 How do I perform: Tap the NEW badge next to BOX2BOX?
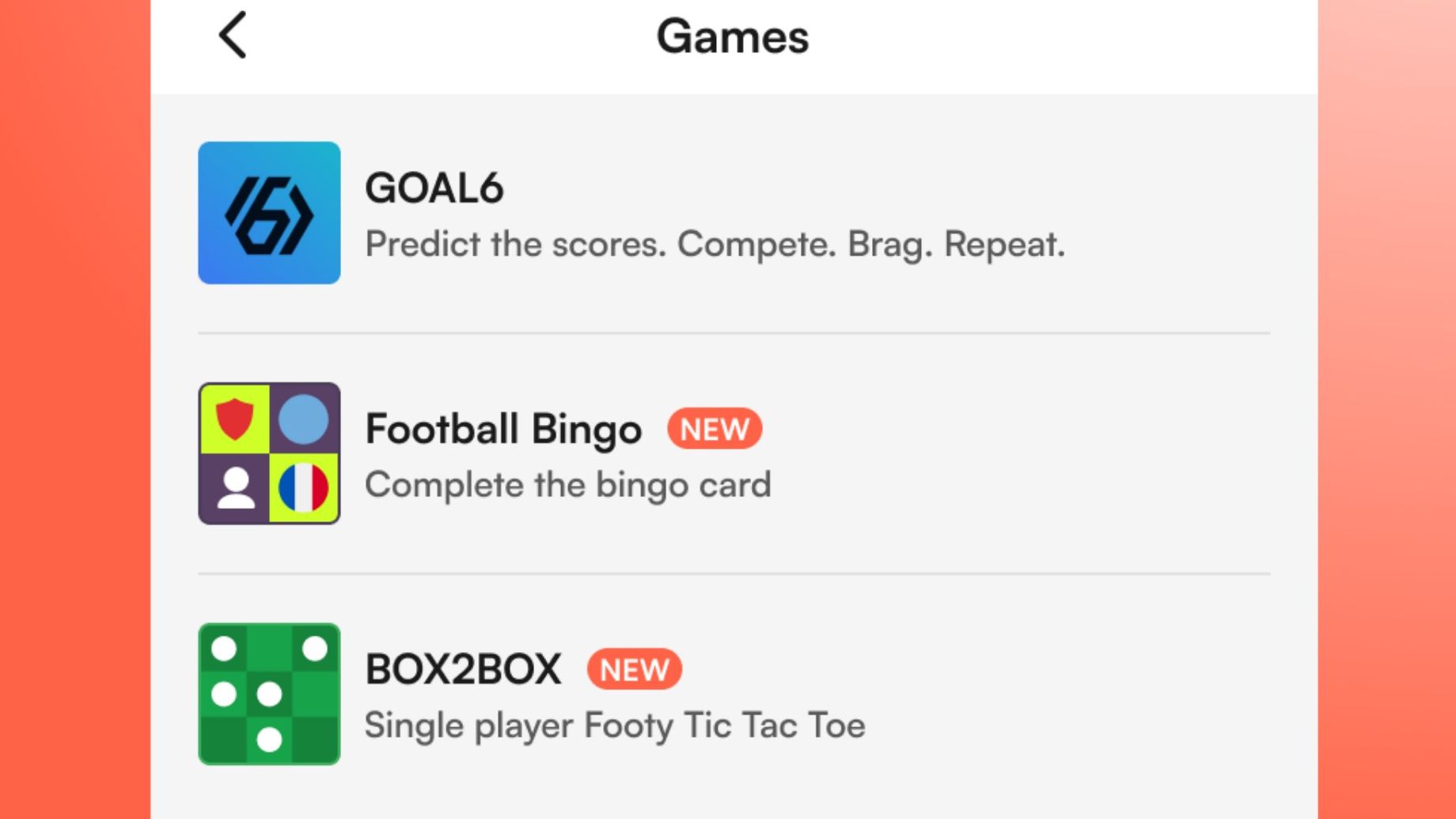[633, 670]
